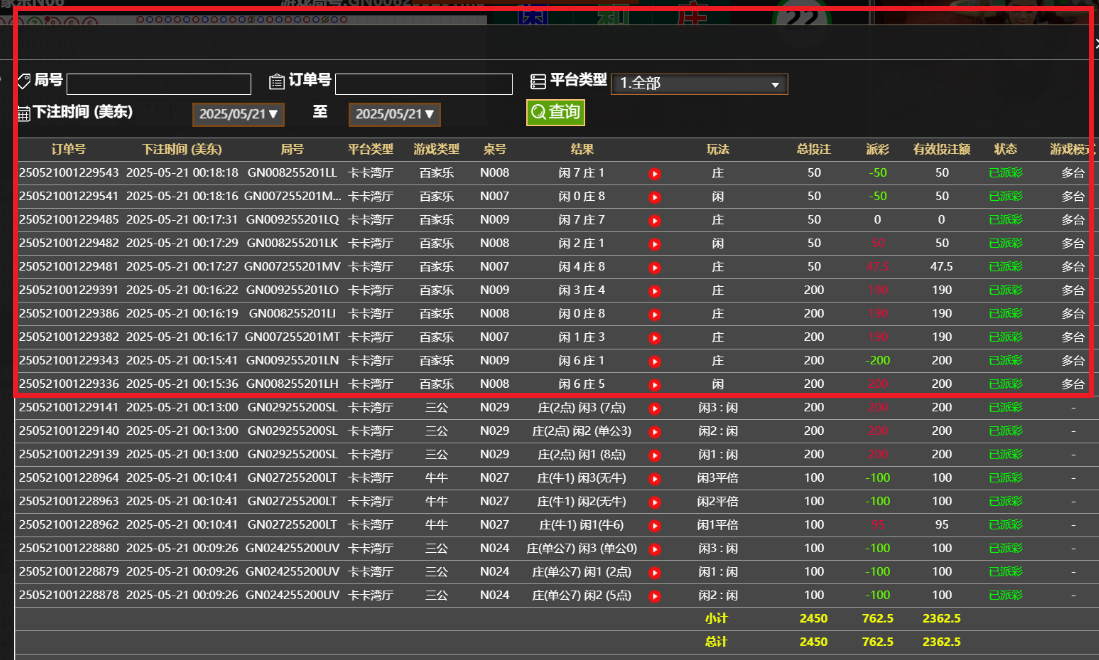The height and width of the screenshot is (660, 1099).
Task: Open the end date dropdown after 至
Action: tap(394, 114)
